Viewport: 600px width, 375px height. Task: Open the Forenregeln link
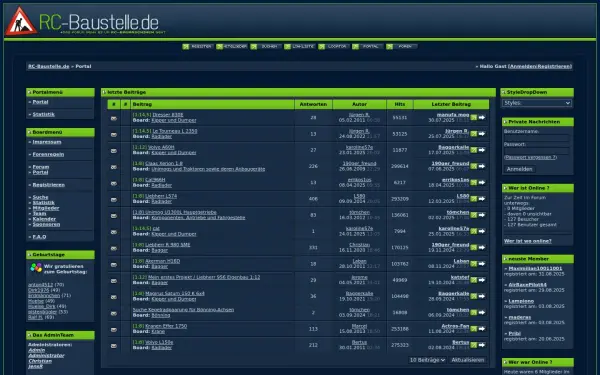point(48,154)
